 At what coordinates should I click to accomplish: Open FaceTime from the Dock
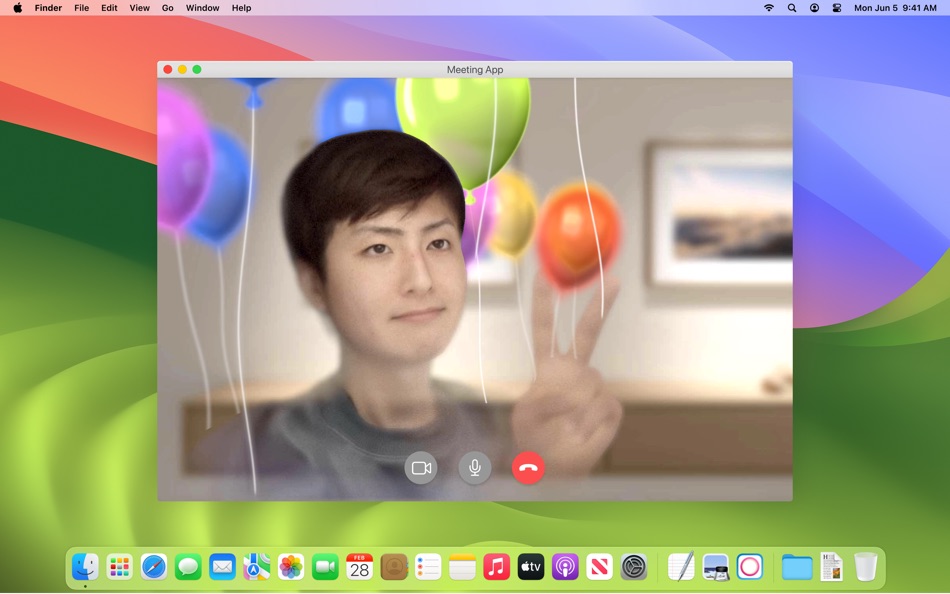323,567
